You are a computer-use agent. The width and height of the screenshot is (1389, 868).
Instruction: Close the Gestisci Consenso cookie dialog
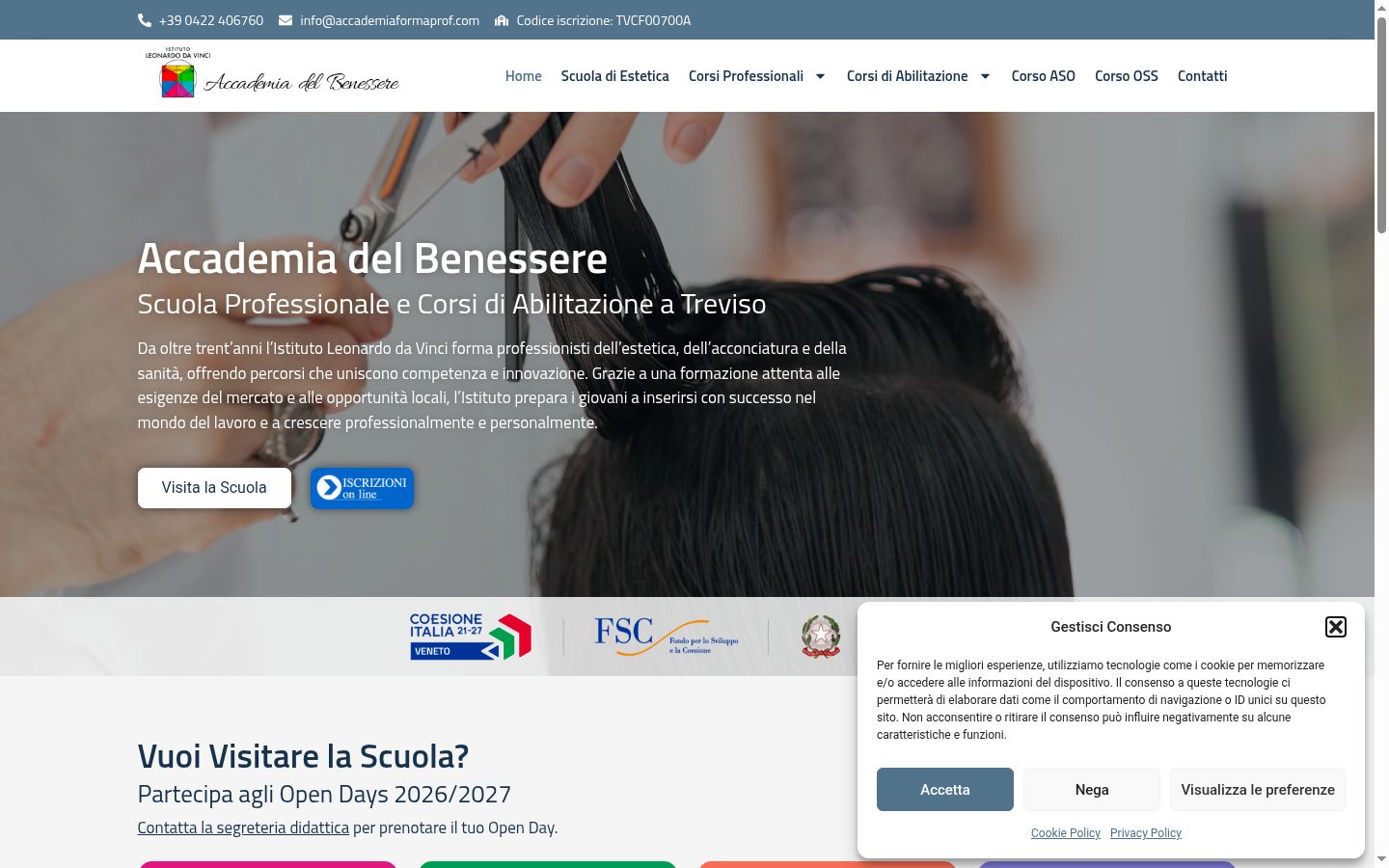(1336, 627)
